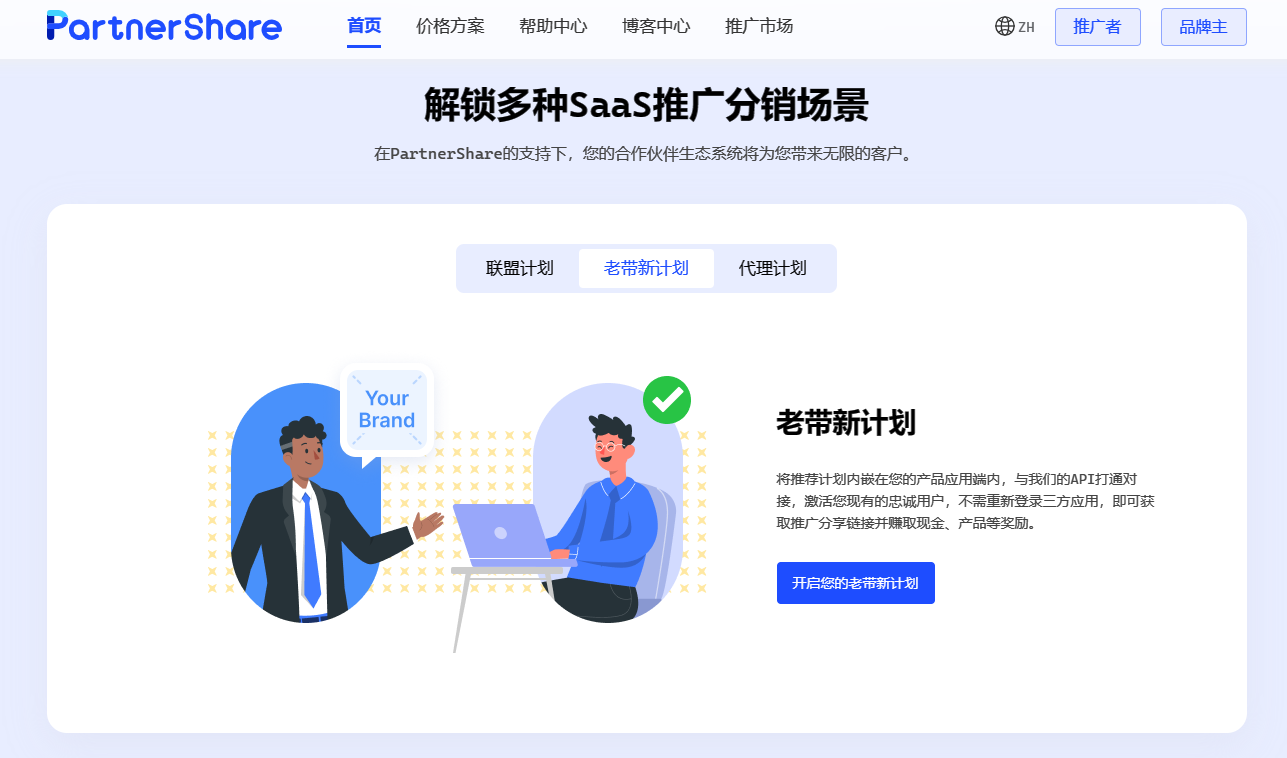1287x758 pixels.
Task: Click the 推广者 button
Action: (1097, 27)
